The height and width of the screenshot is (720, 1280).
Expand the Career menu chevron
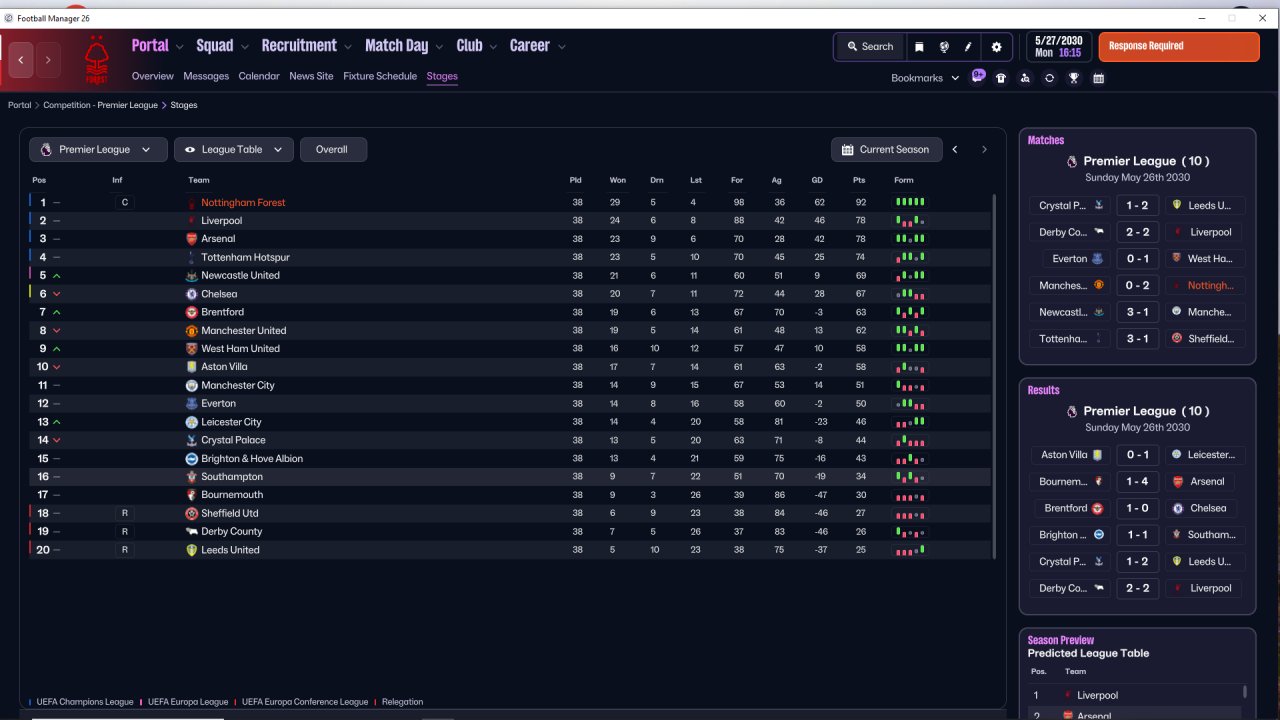(561, 47)
